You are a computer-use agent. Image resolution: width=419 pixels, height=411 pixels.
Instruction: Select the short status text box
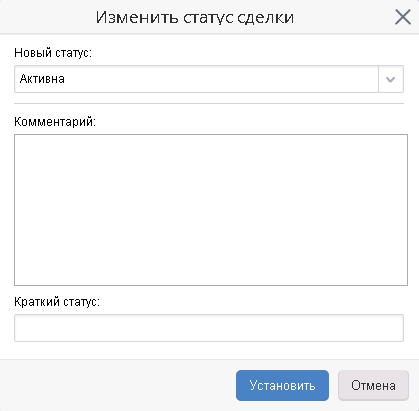[209, 328]
